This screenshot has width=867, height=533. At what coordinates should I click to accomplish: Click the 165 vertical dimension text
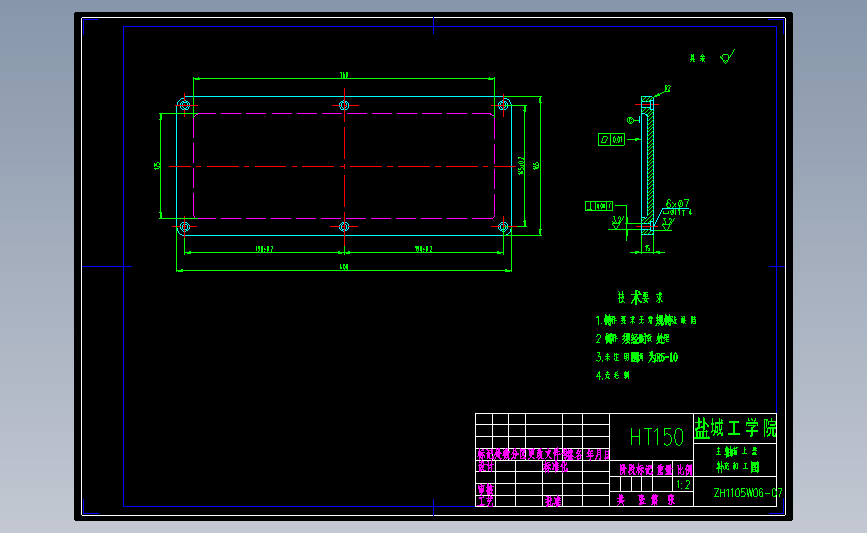pyautogui.click(x=536, y=165)
